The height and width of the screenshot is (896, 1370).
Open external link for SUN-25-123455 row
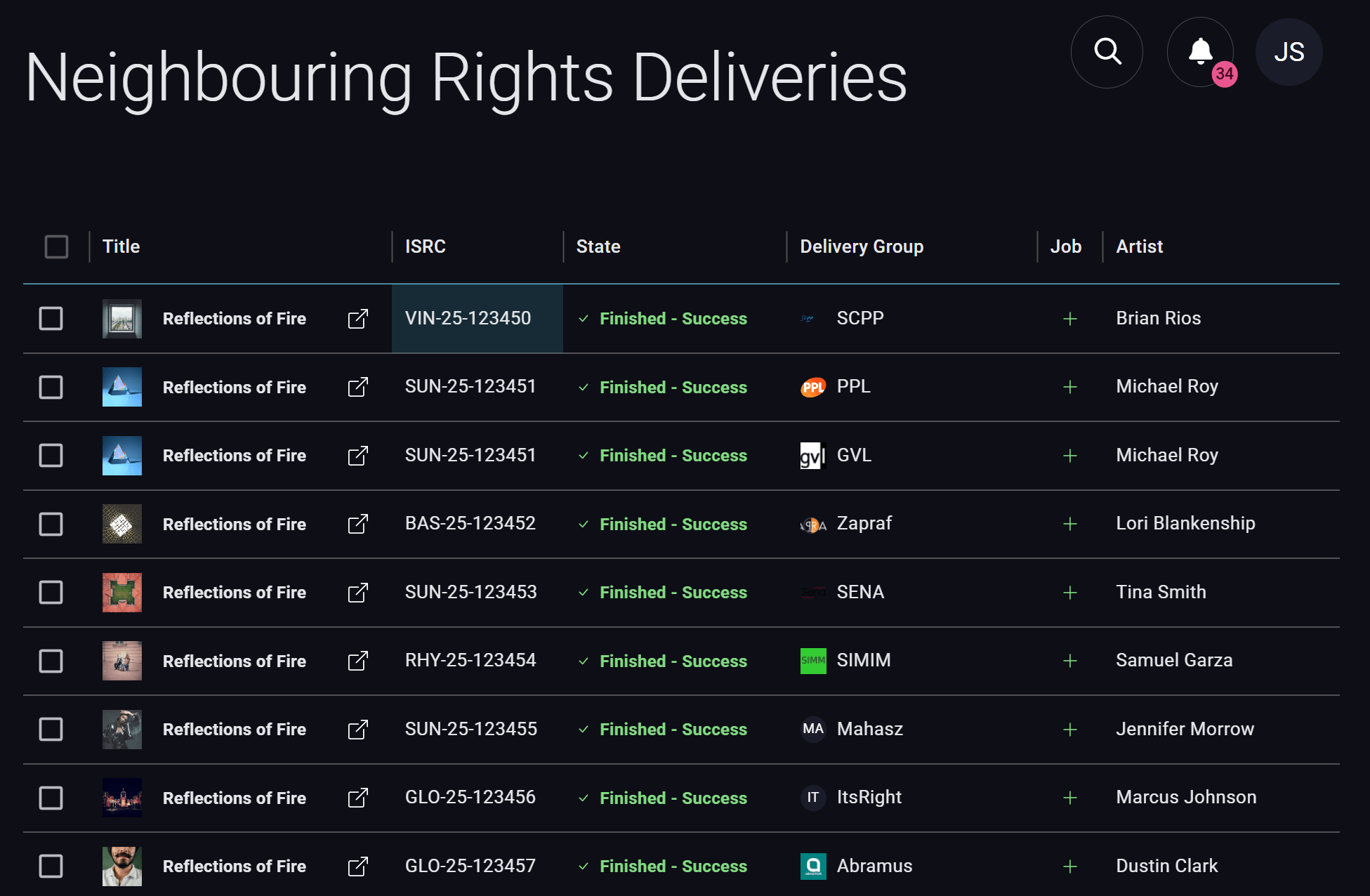pos(358,730)
